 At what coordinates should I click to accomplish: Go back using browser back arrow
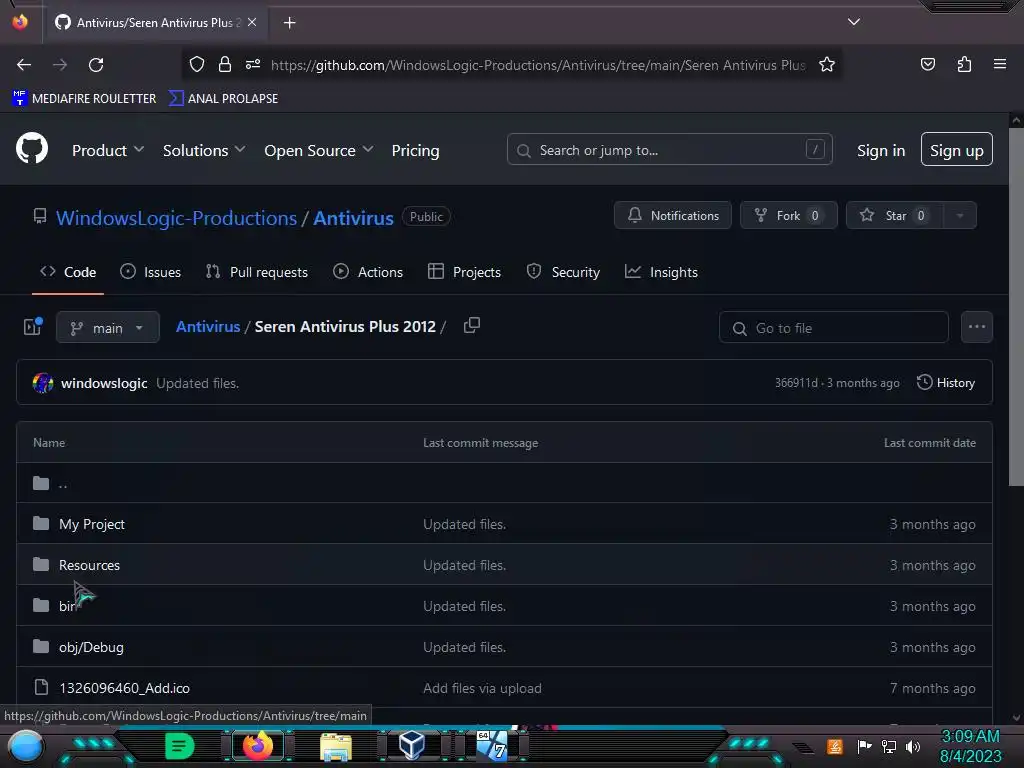[x=24, y=65]
